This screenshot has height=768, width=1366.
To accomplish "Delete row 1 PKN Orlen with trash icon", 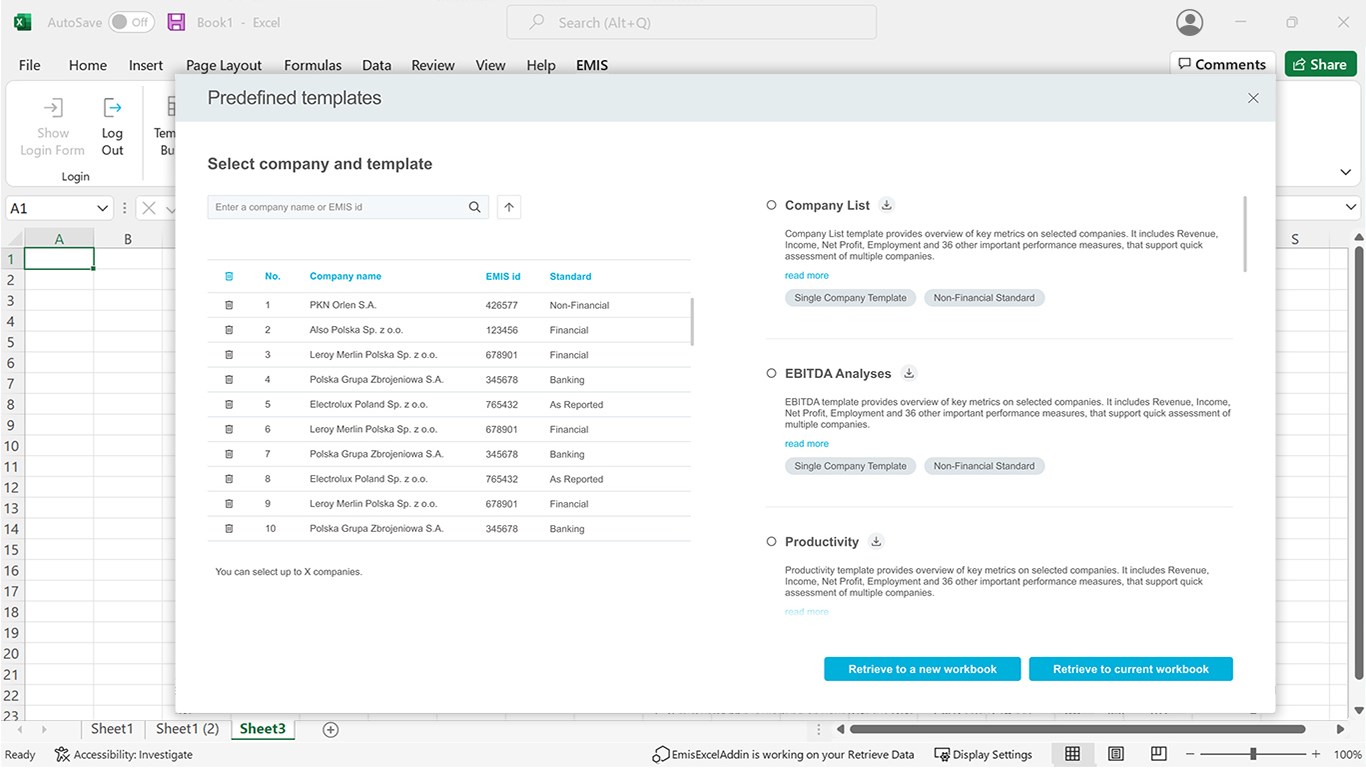I will [229, 305].
